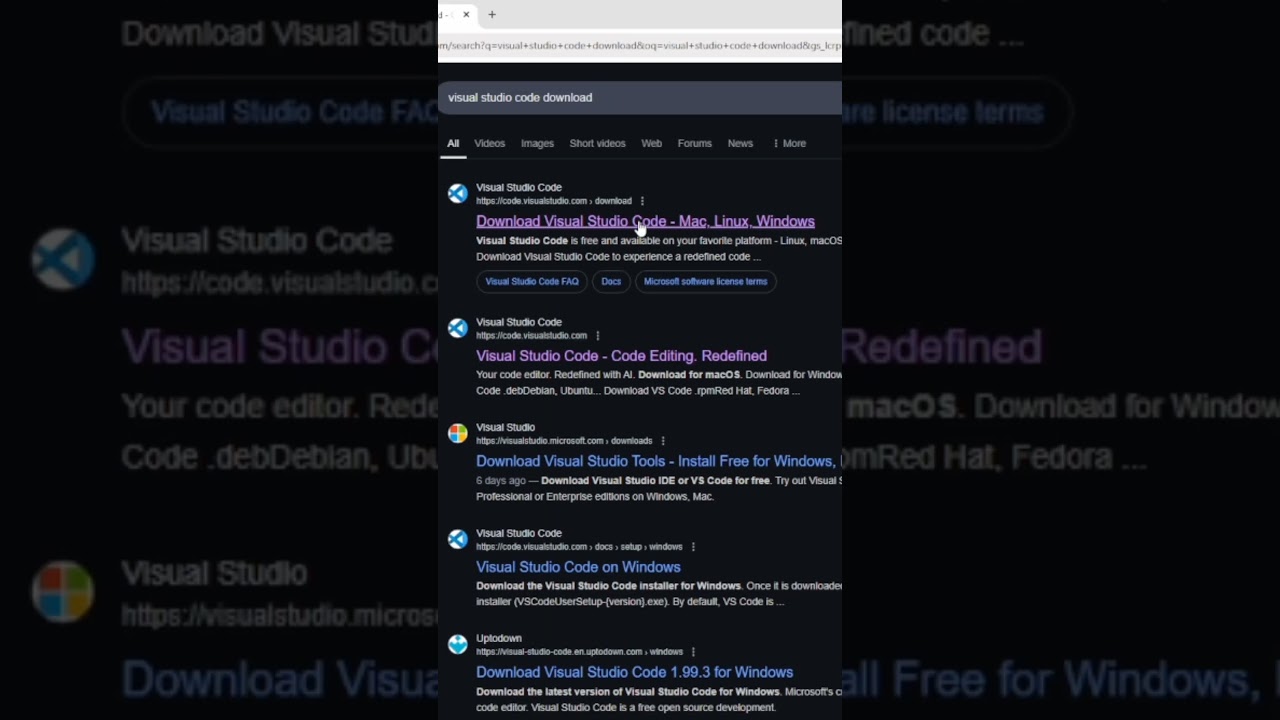
Task: Switch to the News tab
Action: click(740, 143)
